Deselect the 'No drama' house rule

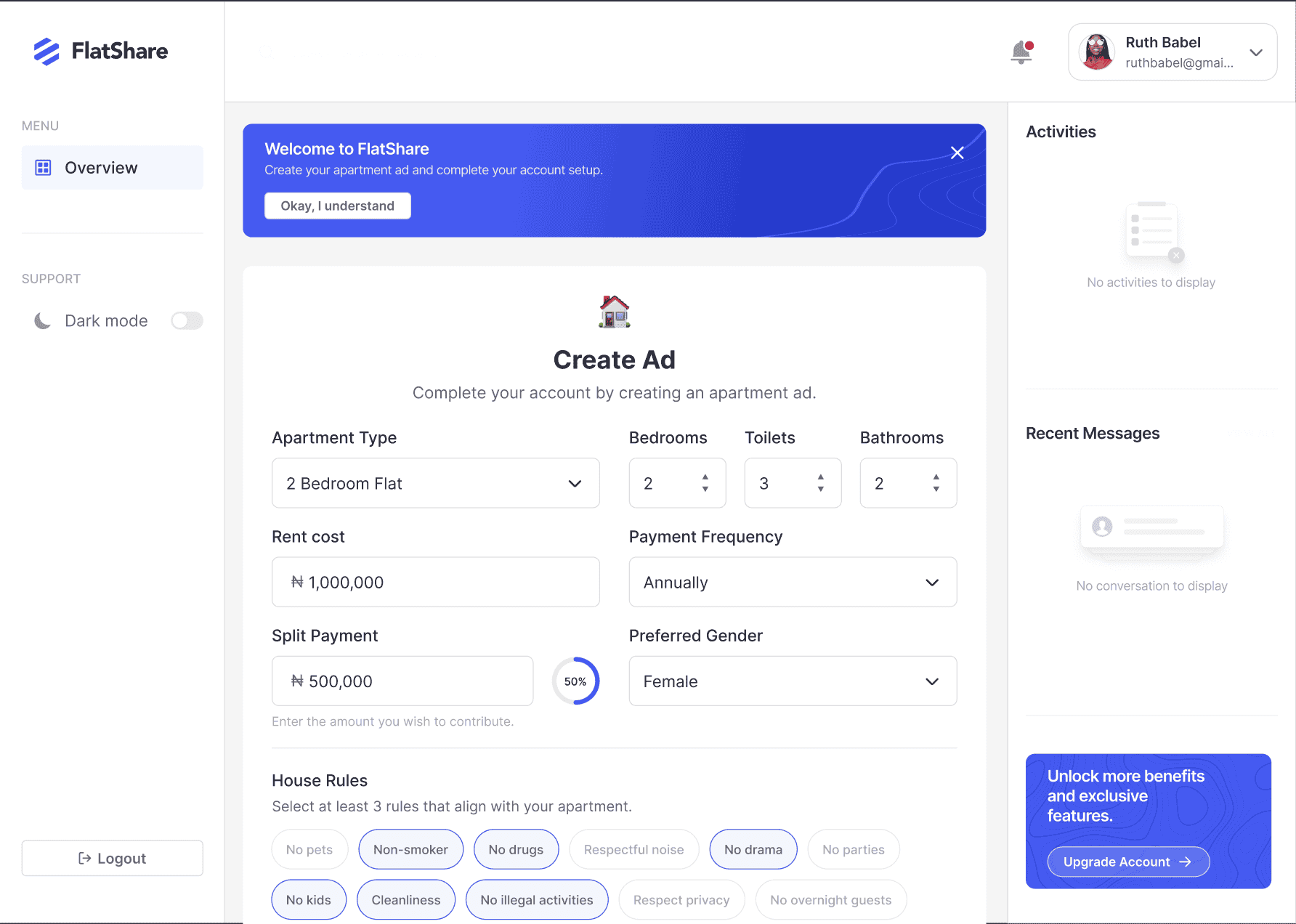pyautogui.click(x=753, y=849)
